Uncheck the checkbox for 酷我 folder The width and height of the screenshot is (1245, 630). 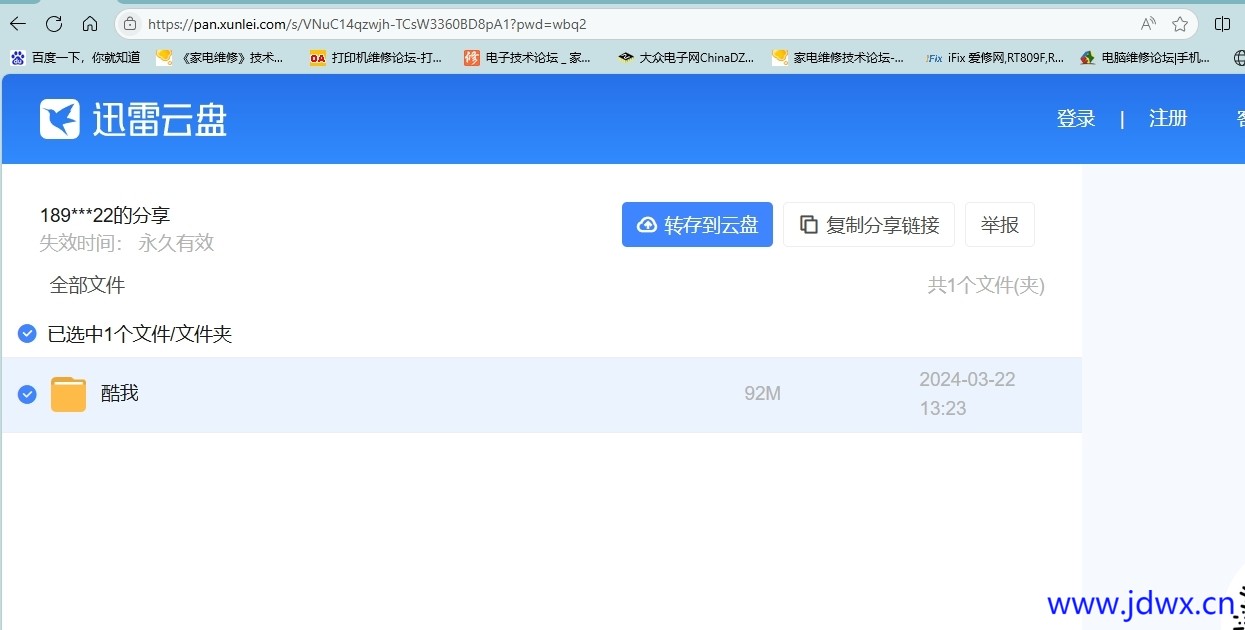(27, 394)
